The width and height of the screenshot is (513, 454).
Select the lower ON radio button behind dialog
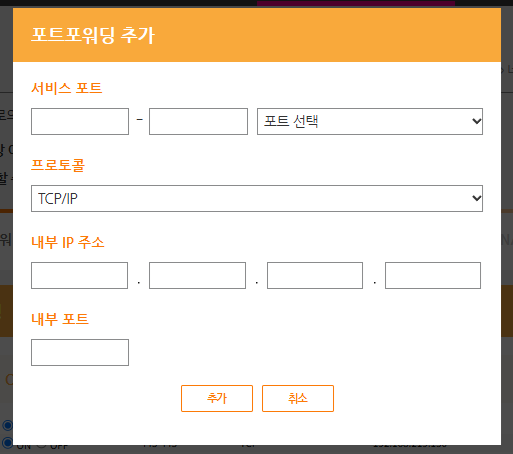pos(7,443)
